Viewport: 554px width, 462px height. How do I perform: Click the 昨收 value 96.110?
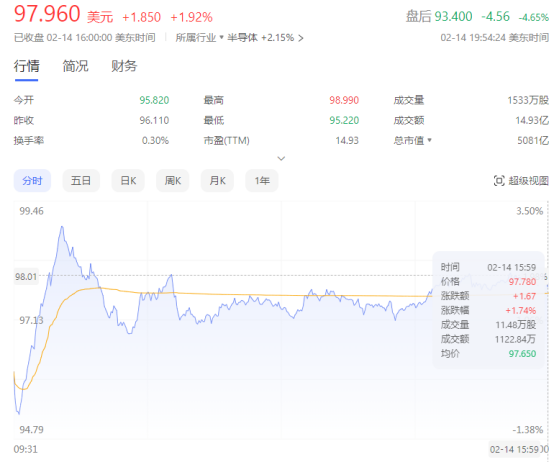[154, 120]
